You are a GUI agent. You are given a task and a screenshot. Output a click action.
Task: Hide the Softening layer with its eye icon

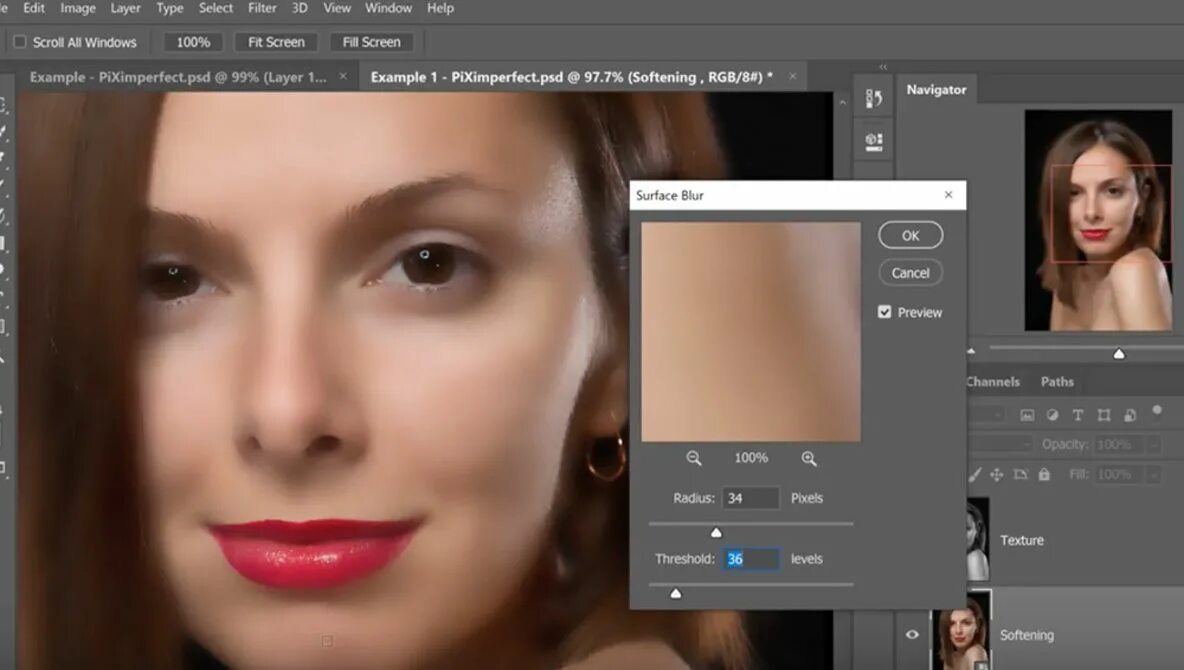(x=912, y=634)
